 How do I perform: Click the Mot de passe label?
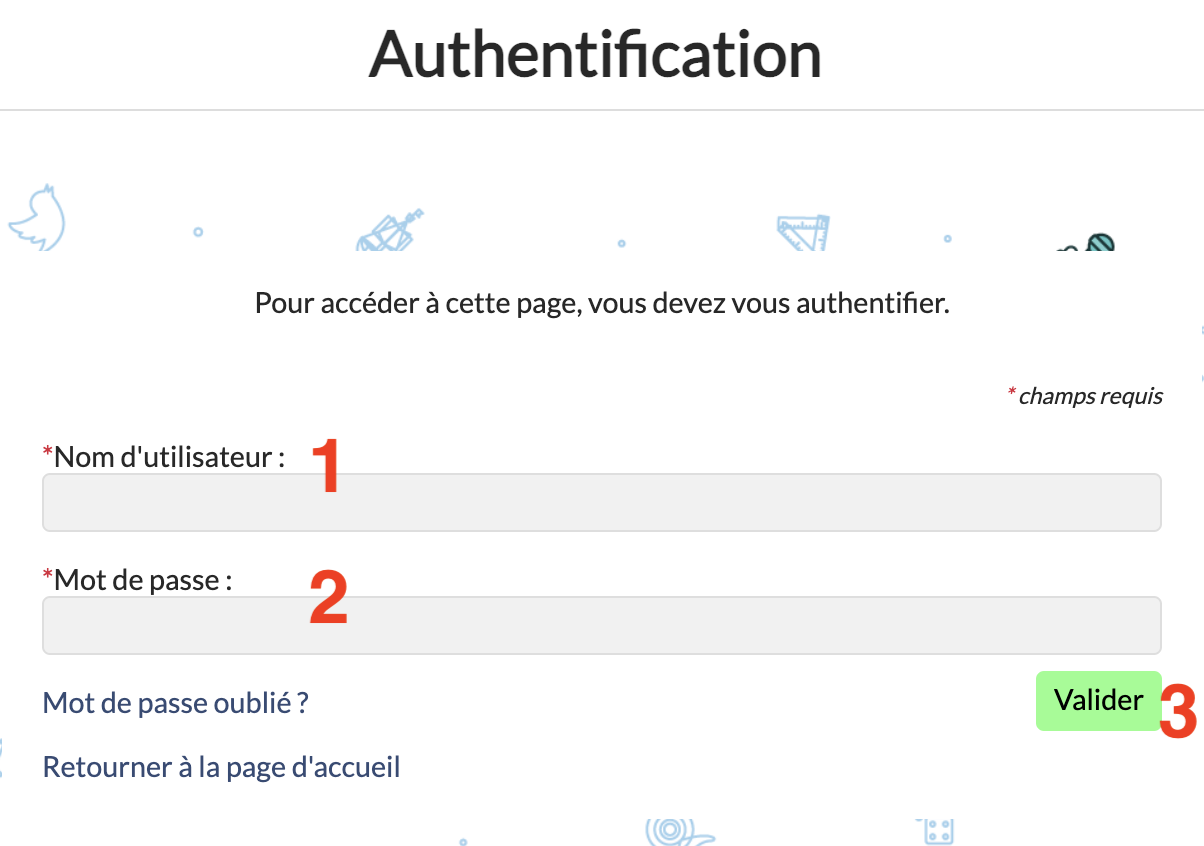[x=143, y=579]
